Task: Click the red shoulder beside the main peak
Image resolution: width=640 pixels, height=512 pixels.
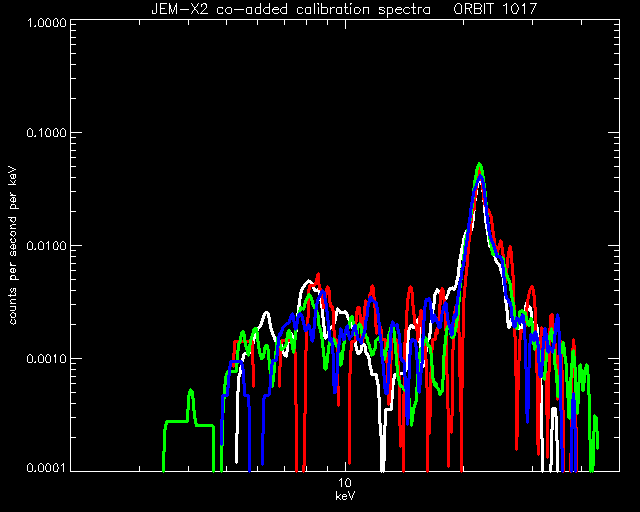Action: (490, 212)
